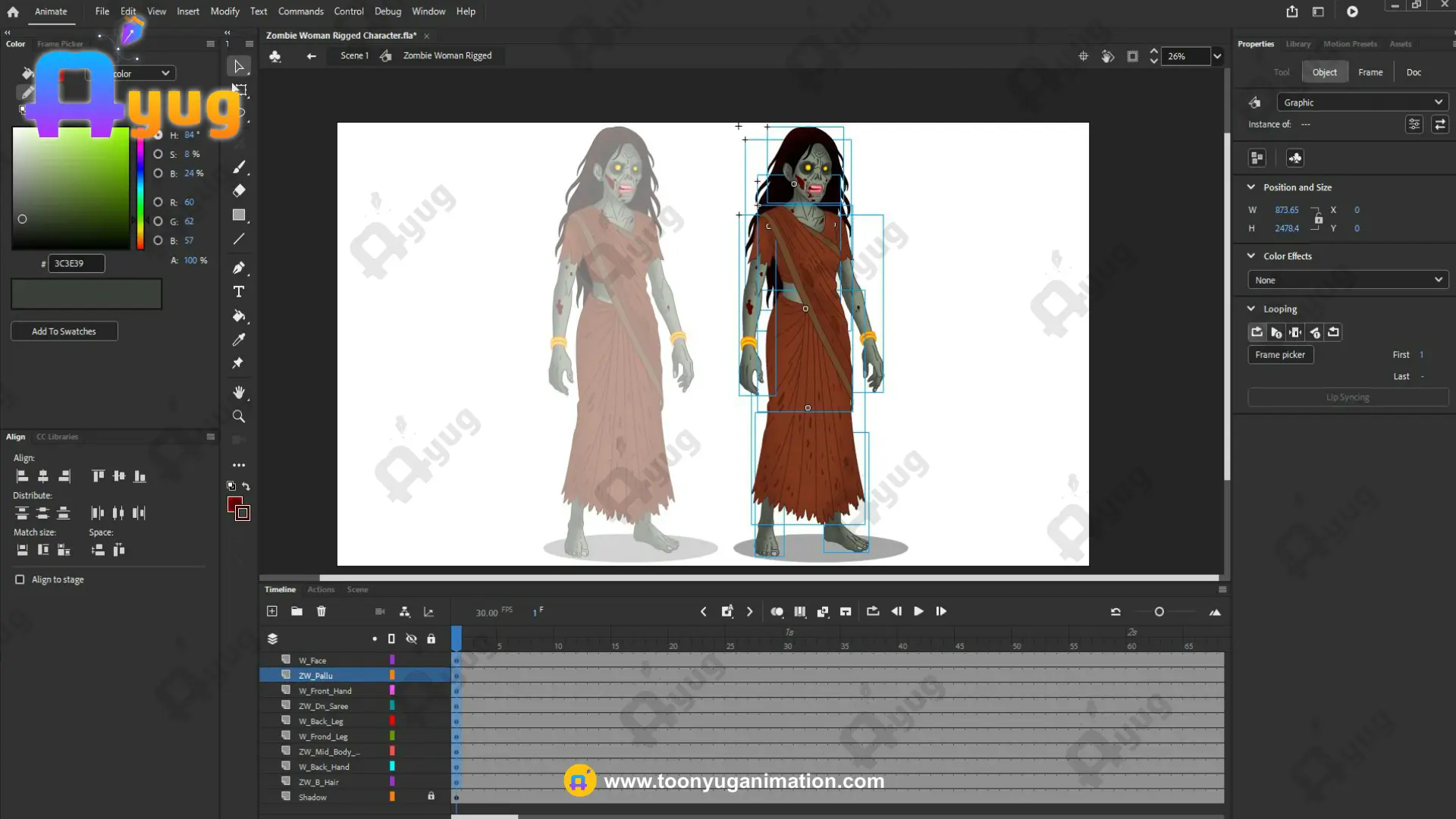Delete layer with trash icon

(x=321, y=611)
